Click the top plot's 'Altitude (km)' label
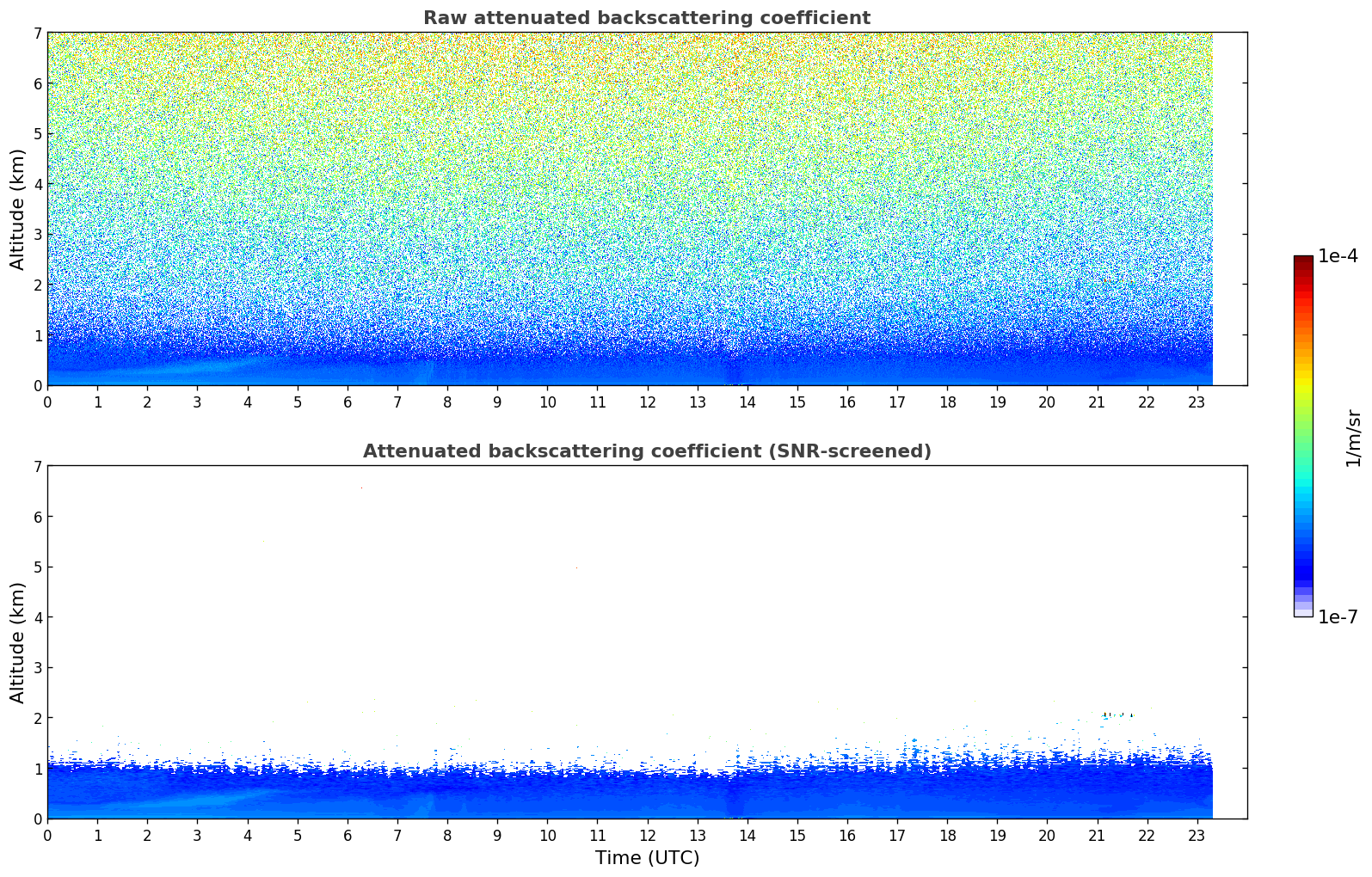 coord(18,209)
